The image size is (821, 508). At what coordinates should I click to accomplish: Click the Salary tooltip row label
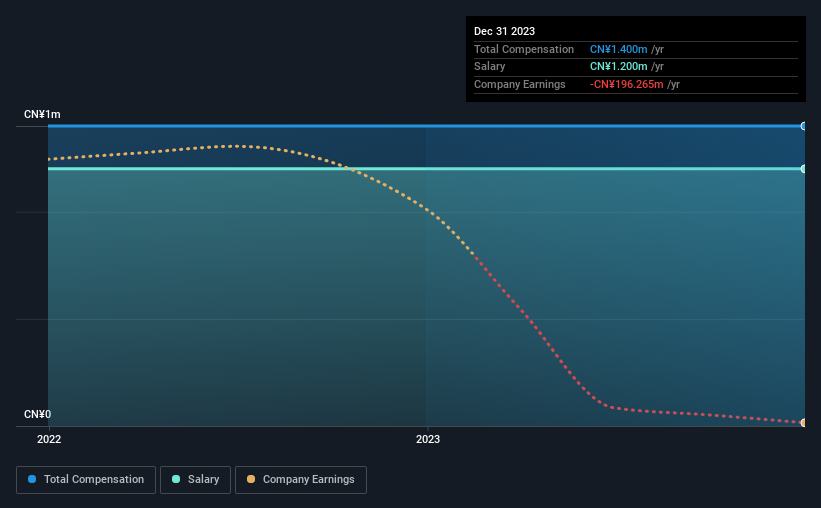[x=490, y=67]
